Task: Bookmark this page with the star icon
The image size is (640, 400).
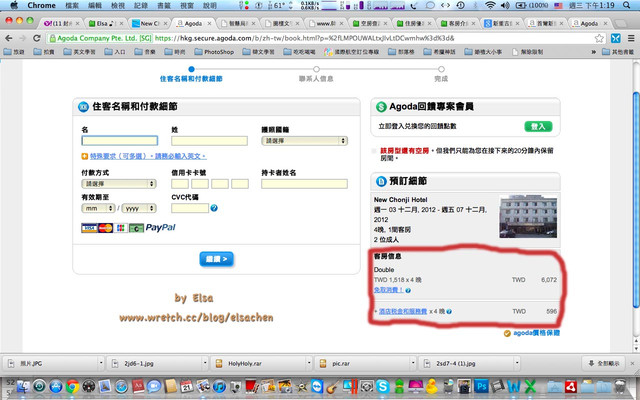Action: pyautogui.click(x=599, y=38)
